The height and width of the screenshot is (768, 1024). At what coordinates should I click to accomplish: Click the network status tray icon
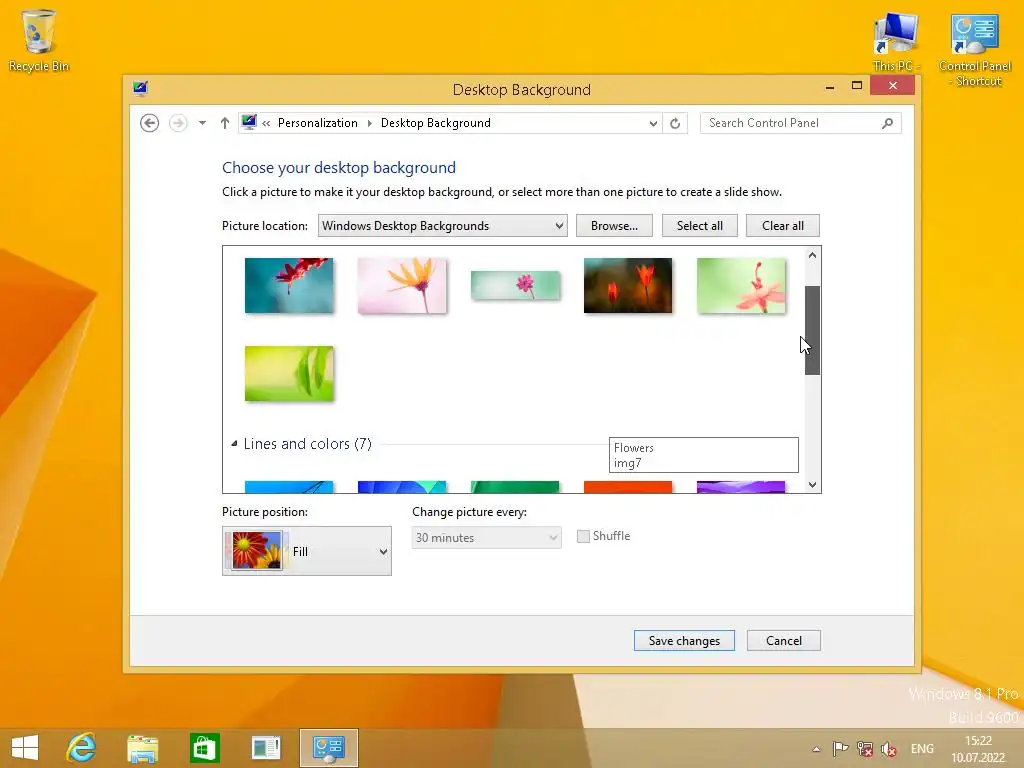tap(865, 749)
